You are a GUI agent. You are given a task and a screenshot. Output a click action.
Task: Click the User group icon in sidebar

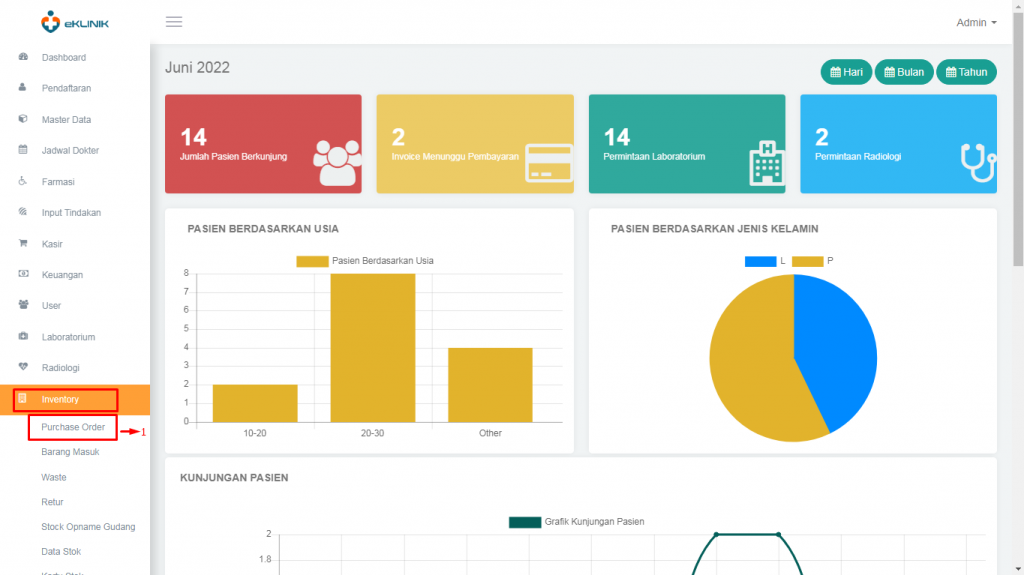click(24, 304)
